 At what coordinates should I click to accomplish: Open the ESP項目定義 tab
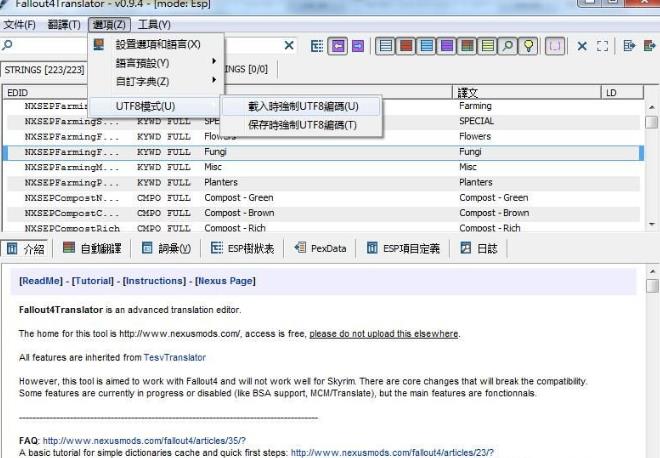coord(403,249)
